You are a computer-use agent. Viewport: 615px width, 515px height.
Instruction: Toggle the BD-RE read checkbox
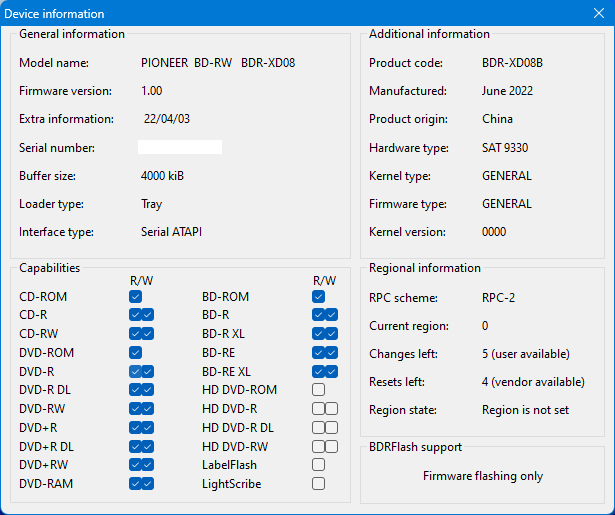point(318,353)
